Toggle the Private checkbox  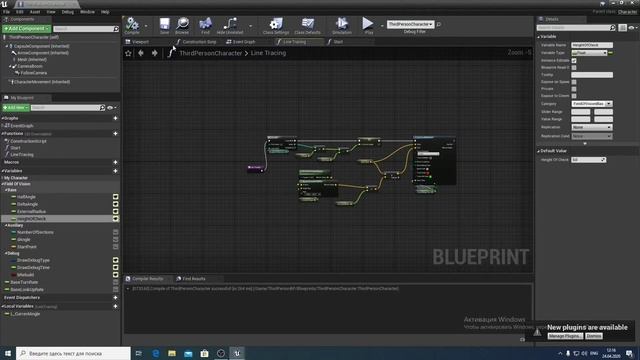click(x=574, y=89)
